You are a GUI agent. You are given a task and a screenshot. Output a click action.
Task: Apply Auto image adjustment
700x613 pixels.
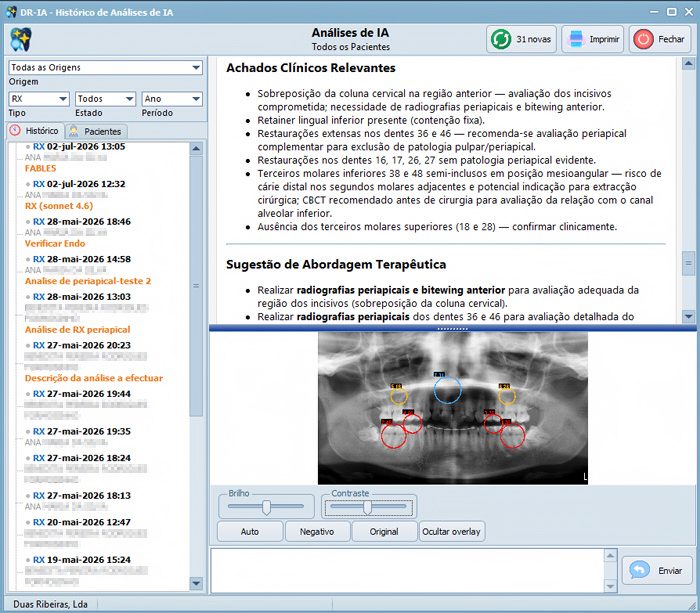coord(250,531)
